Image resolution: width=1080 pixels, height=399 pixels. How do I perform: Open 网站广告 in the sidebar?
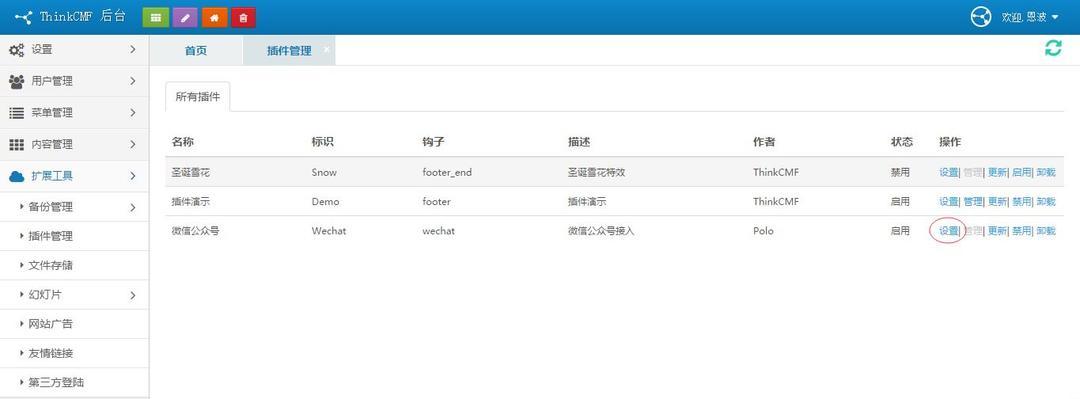[x=50, y=324]
